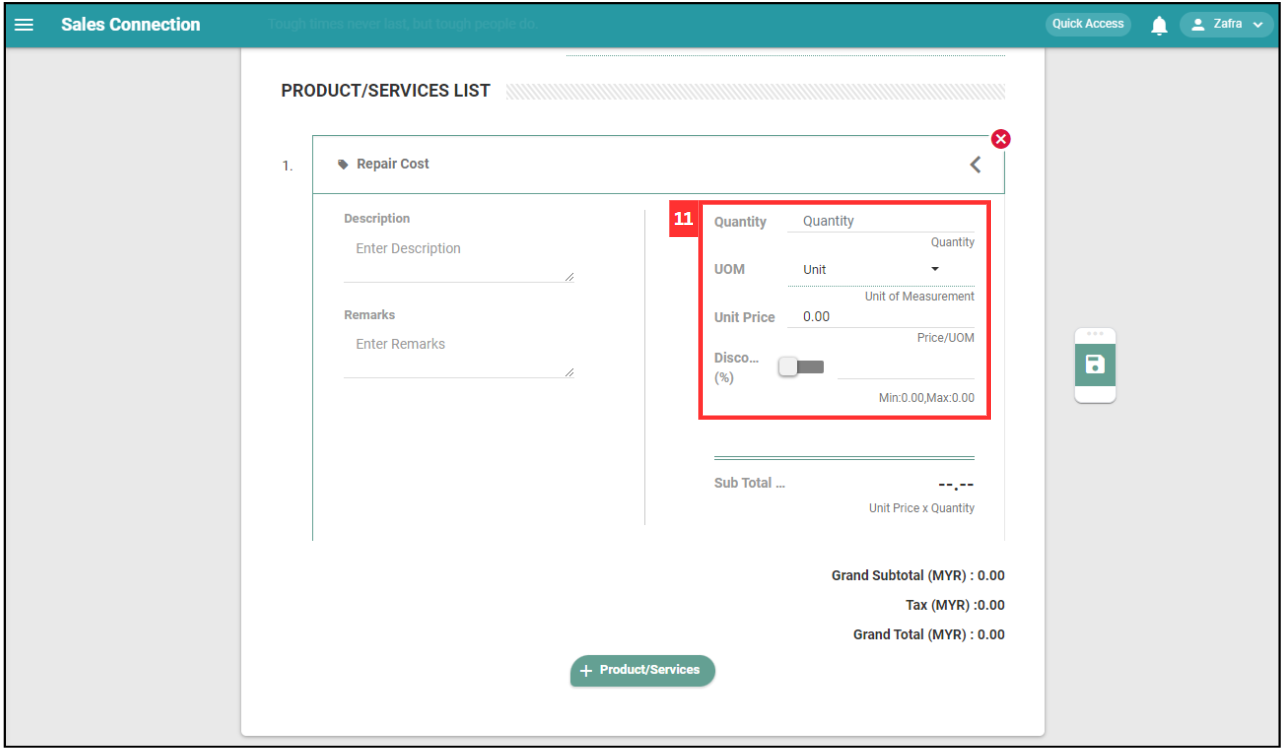Click the Min:0.00,Max:0.00 hint text
1283x751 pixels.
927,398
